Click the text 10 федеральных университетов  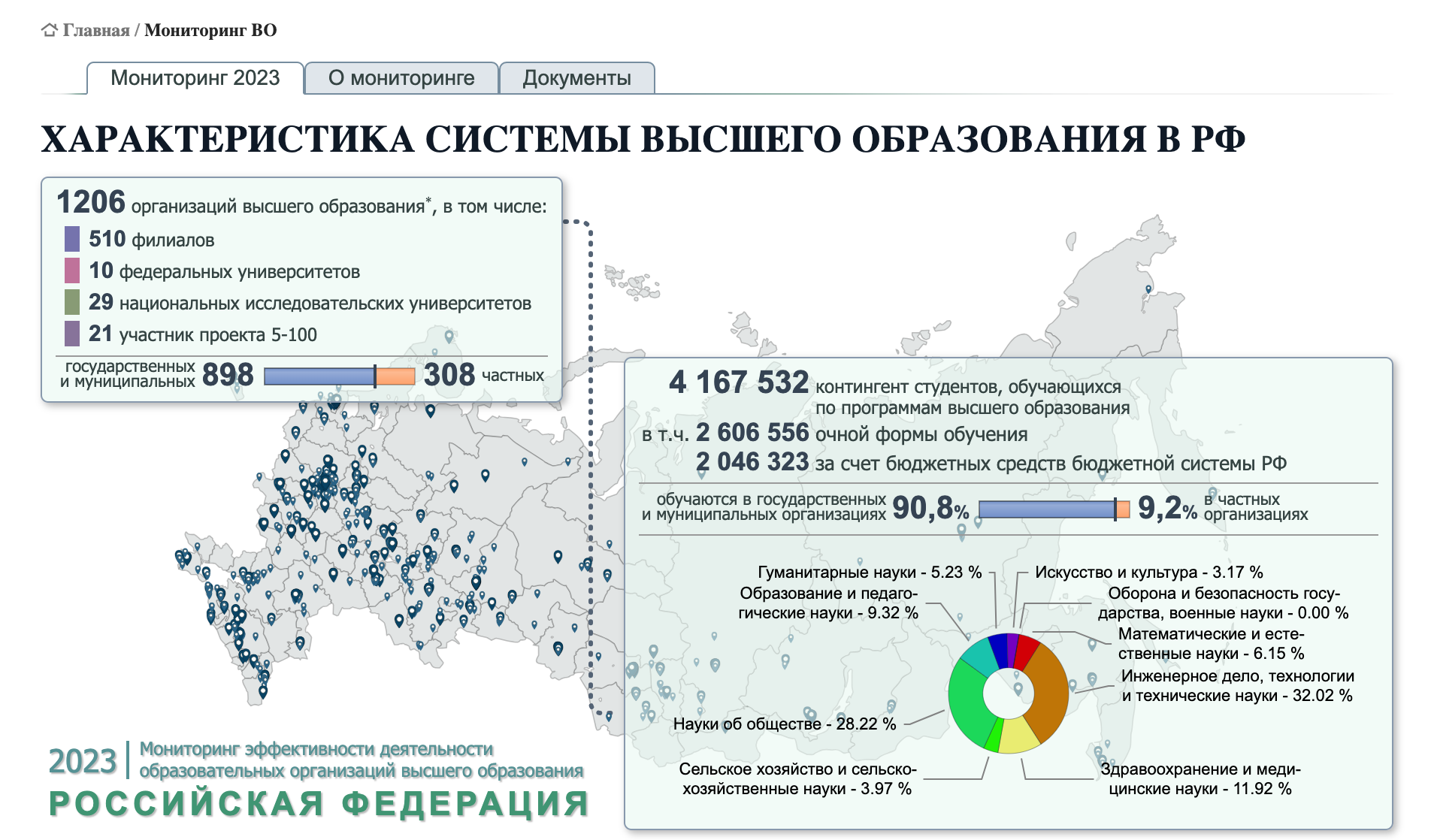225,271
